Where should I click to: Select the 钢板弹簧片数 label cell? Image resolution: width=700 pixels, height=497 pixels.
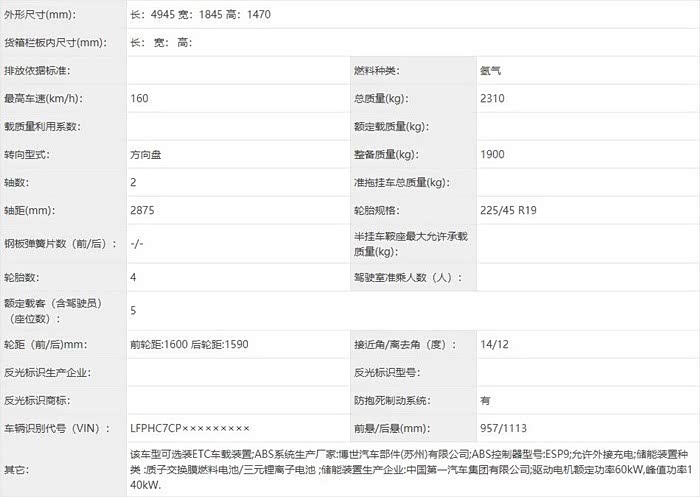tap(54, 243)
